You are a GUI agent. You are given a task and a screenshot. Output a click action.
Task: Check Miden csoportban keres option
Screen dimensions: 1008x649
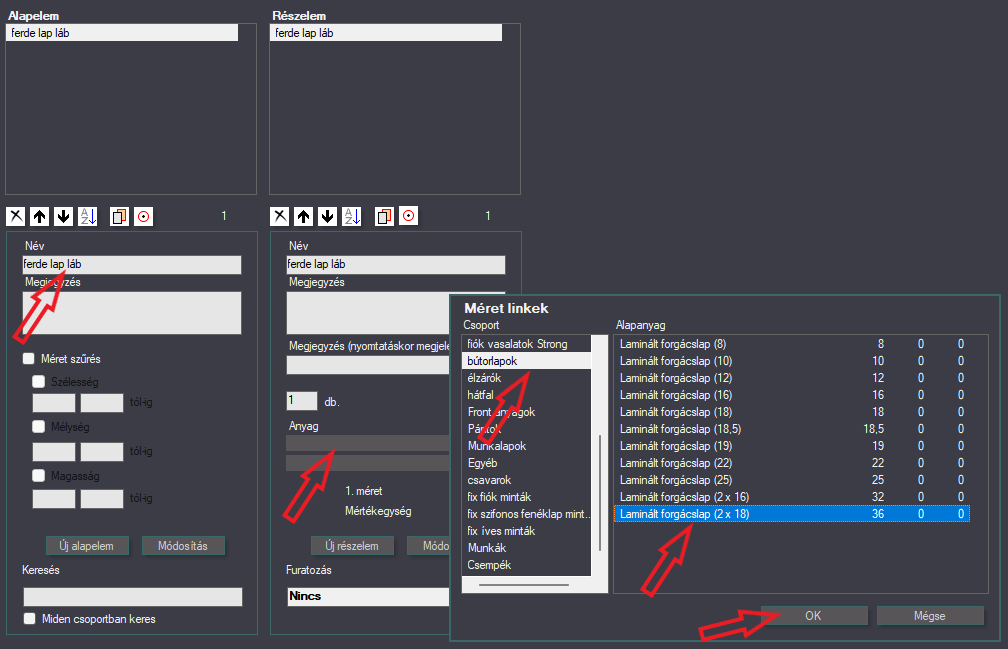point(30,618)
